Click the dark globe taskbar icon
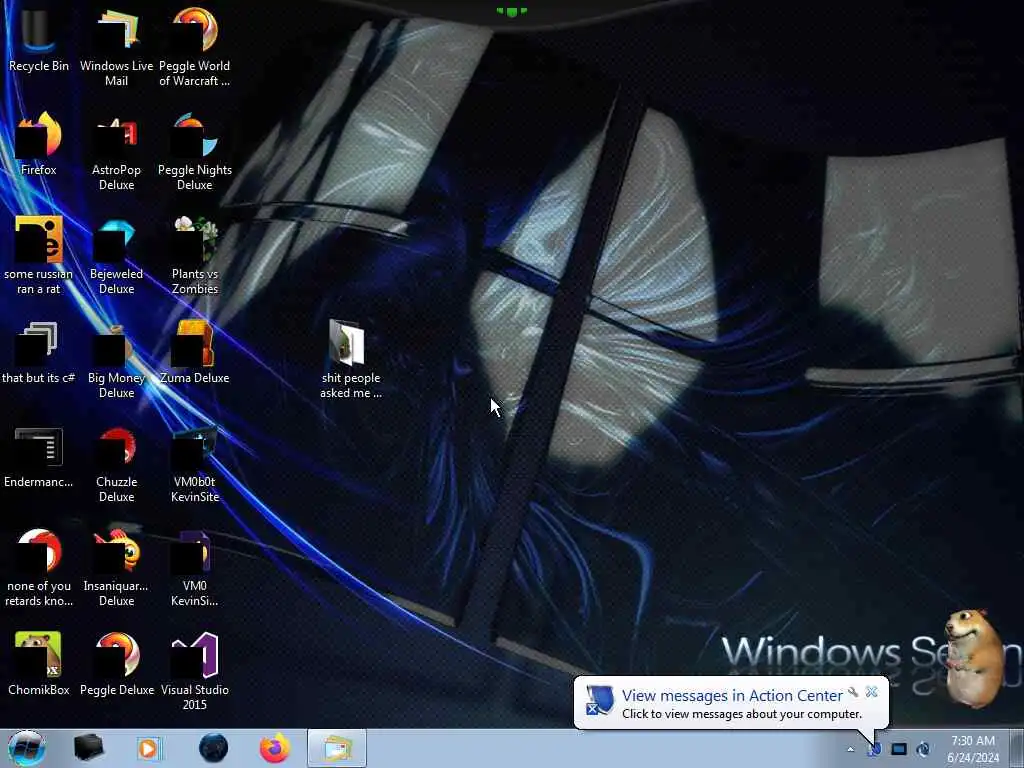1024x768 pixels. [213, 748]
